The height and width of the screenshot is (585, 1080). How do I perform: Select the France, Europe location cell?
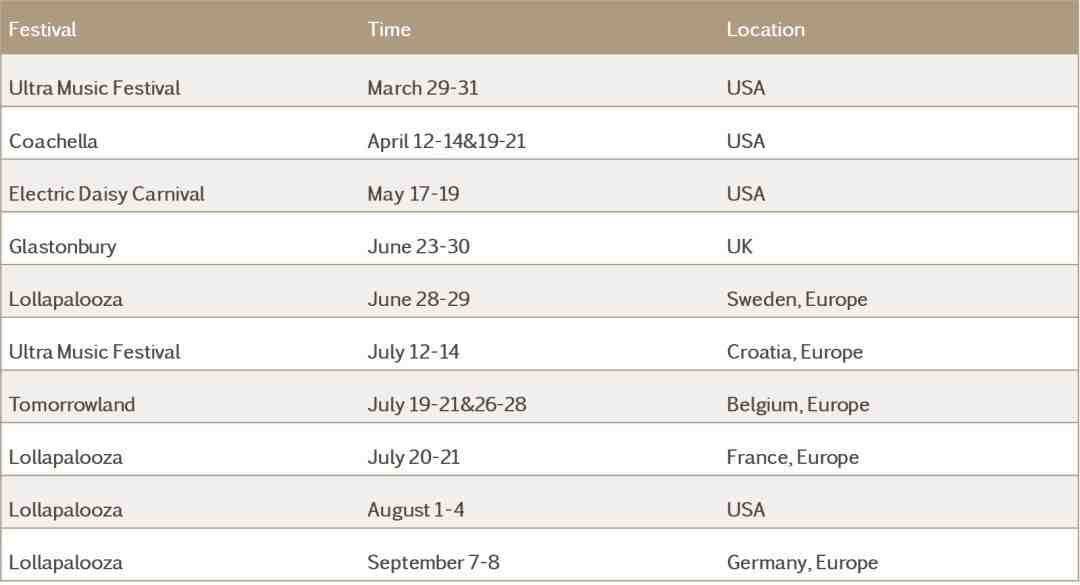coord(792,458)
